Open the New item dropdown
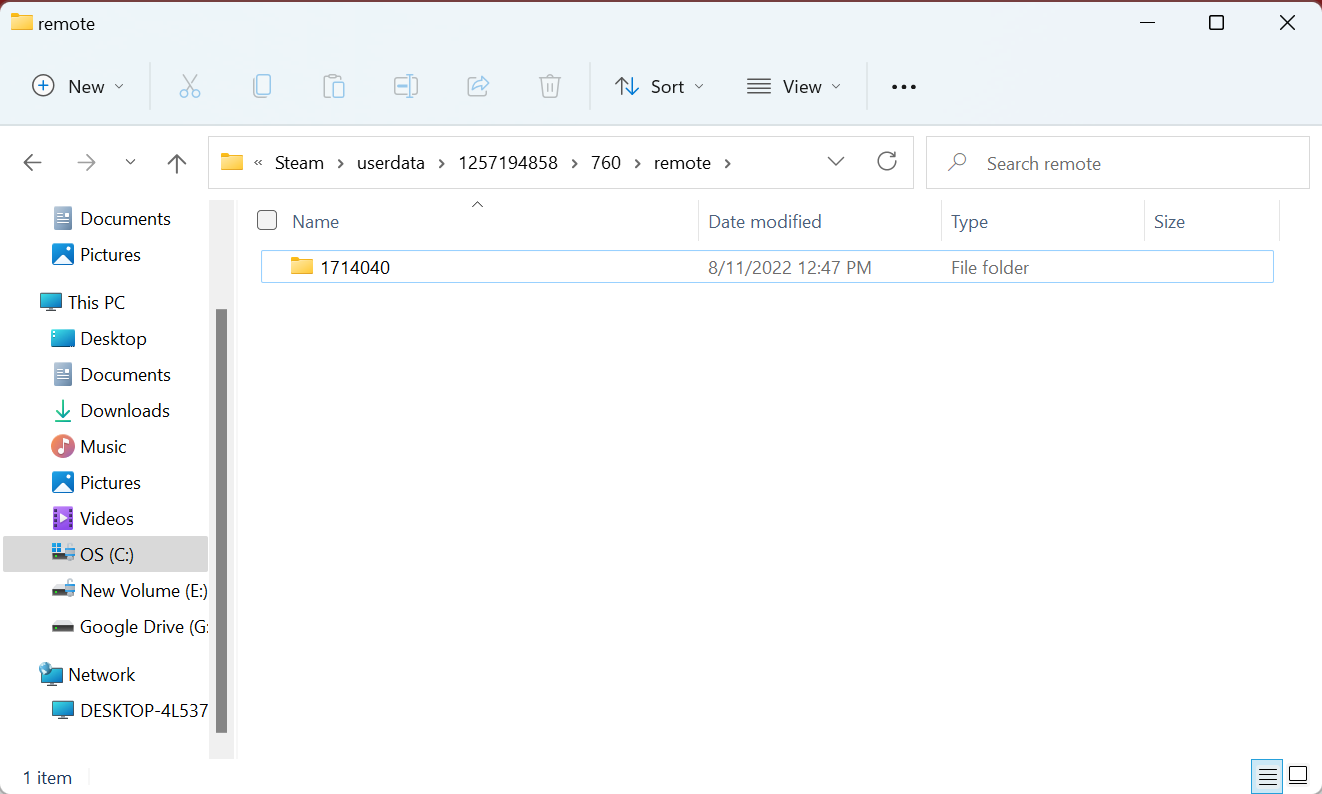Screen dimensions: 1322x794 coord(78,86)
